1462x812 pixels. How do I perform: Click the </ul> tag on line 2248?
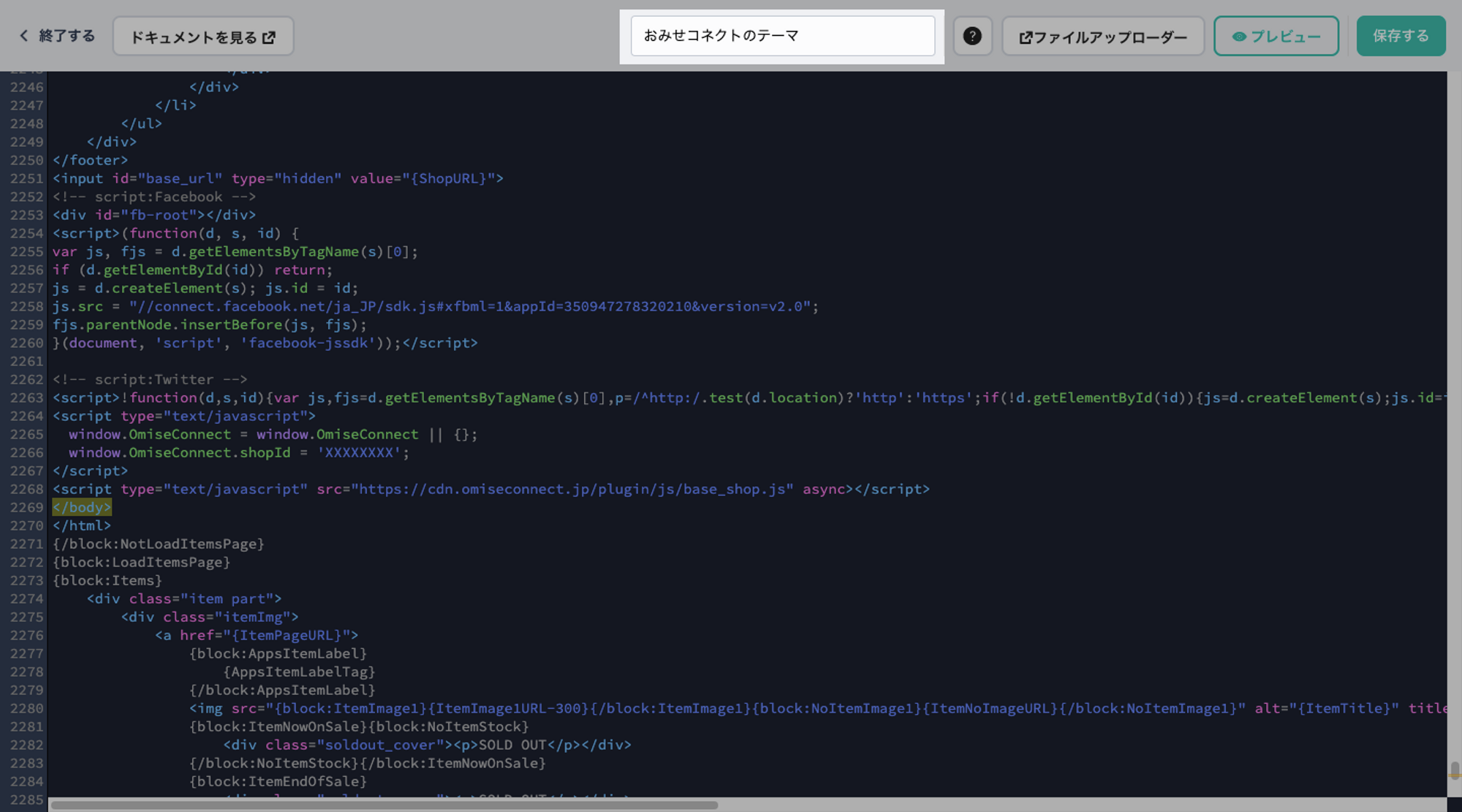click(x=142, y=124)
